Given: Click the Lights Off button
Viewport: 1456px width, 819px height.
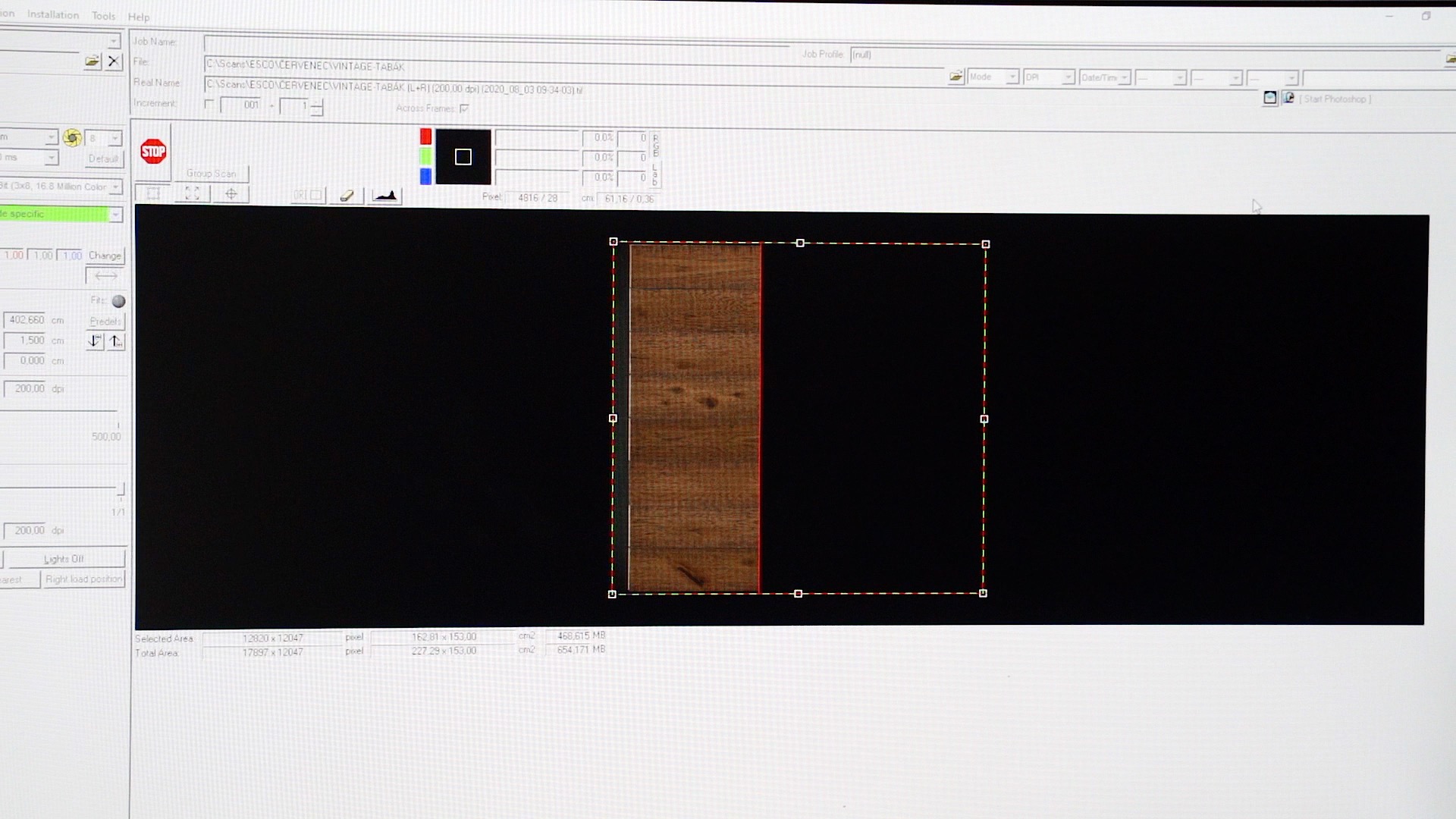Looking at the screenshot, I should click(x=64, y=559).
